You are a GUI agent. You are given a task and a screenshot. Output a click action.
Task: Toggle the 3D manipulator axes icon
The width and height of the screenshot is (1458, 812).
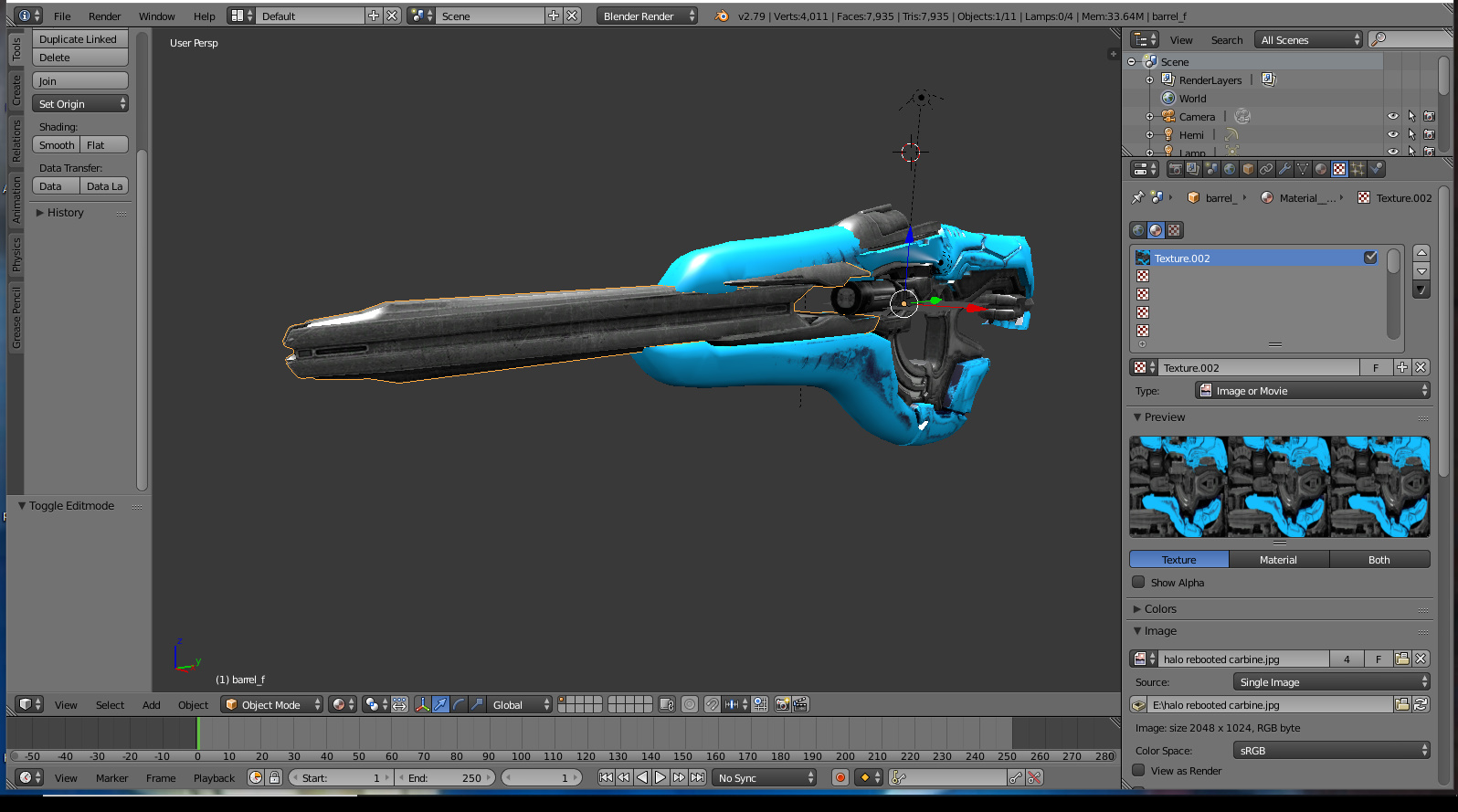point(422,704)
